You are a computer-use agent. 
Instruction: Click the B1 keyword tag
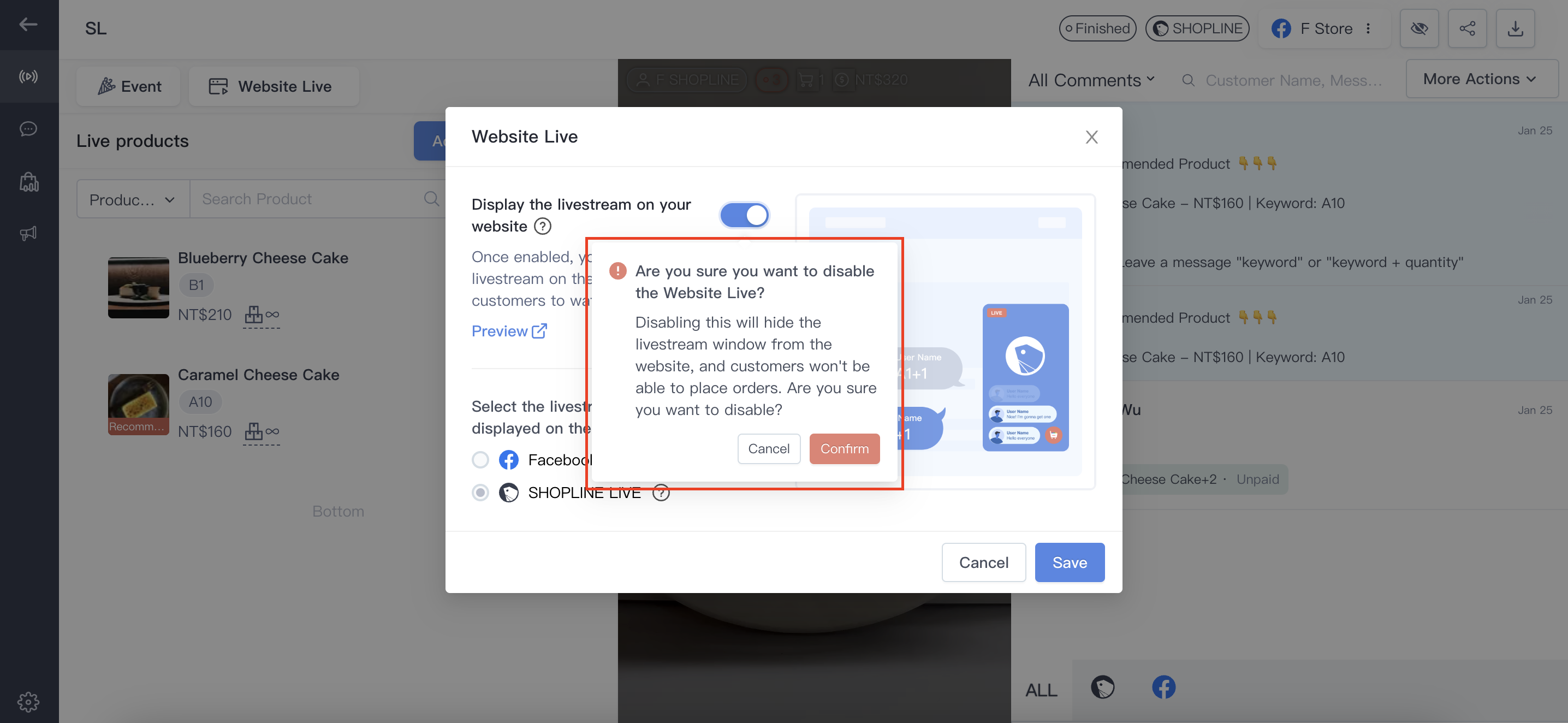pyautogui.click(x=196, y=285)
